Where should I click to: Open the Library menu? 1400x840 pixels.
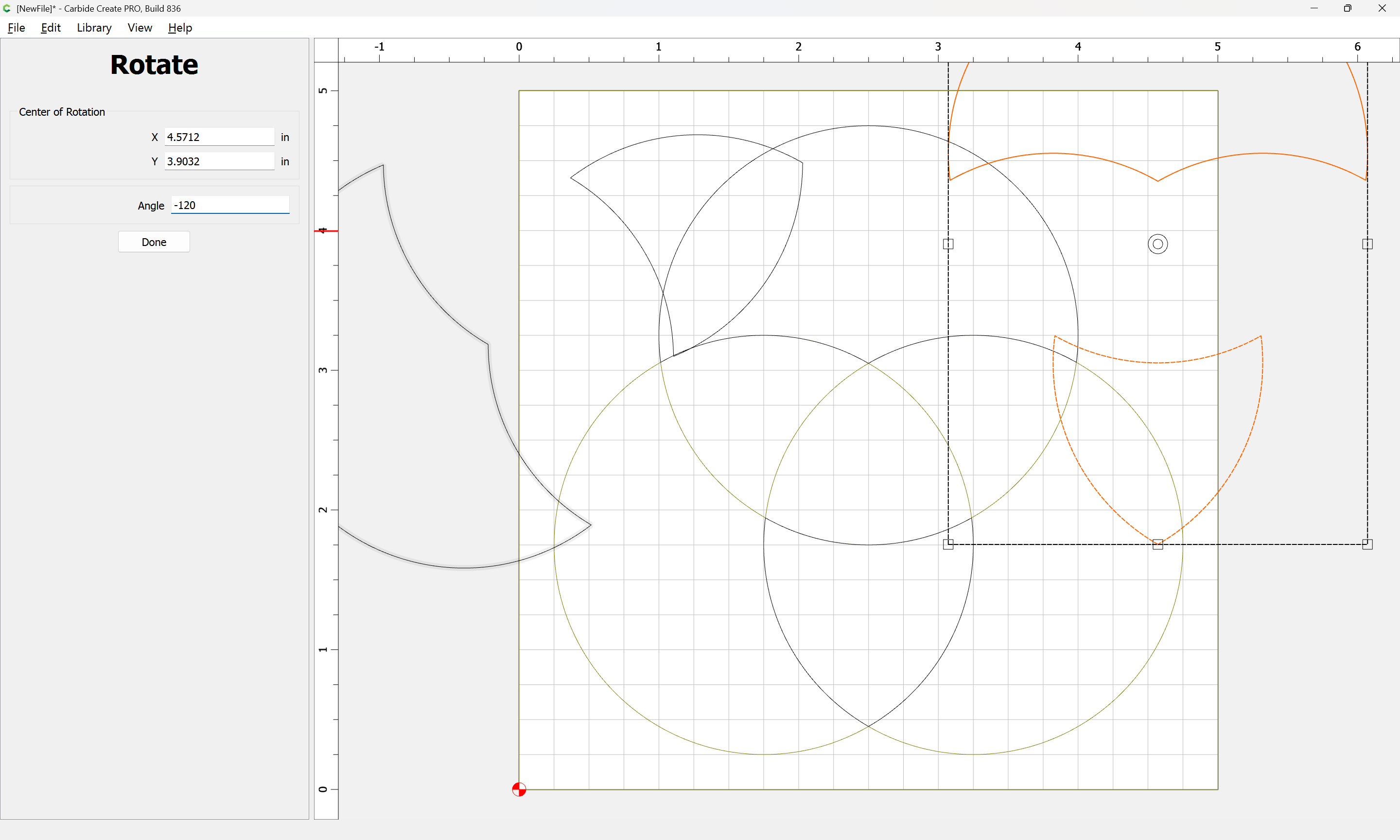click(x=94, y=28)
